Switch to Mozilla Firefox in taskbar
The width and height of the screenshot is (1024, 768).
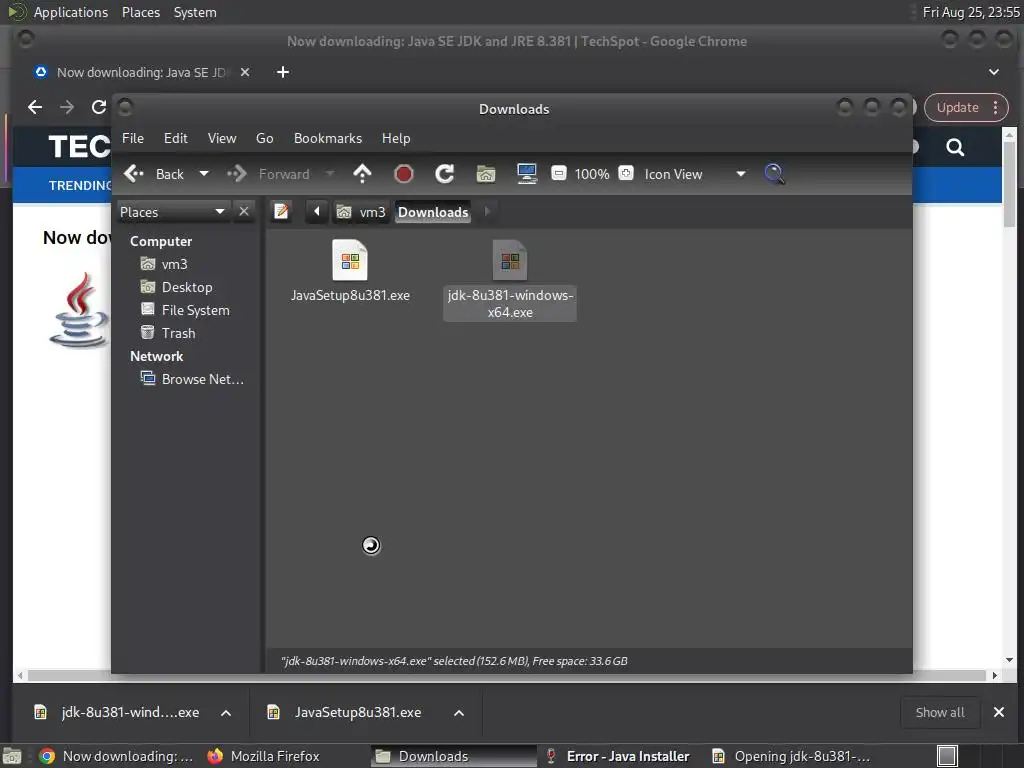coord(264,756)
